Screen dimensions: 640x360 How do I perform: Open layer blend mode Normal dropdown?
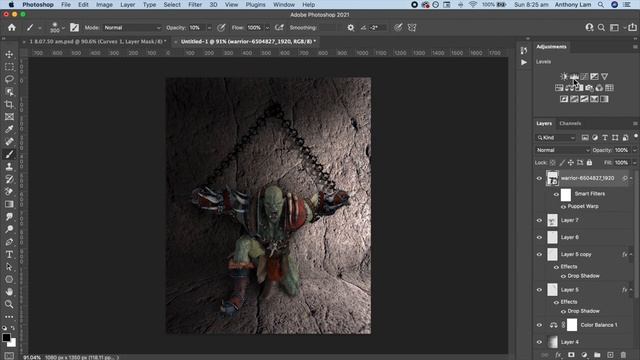[562, 150]
